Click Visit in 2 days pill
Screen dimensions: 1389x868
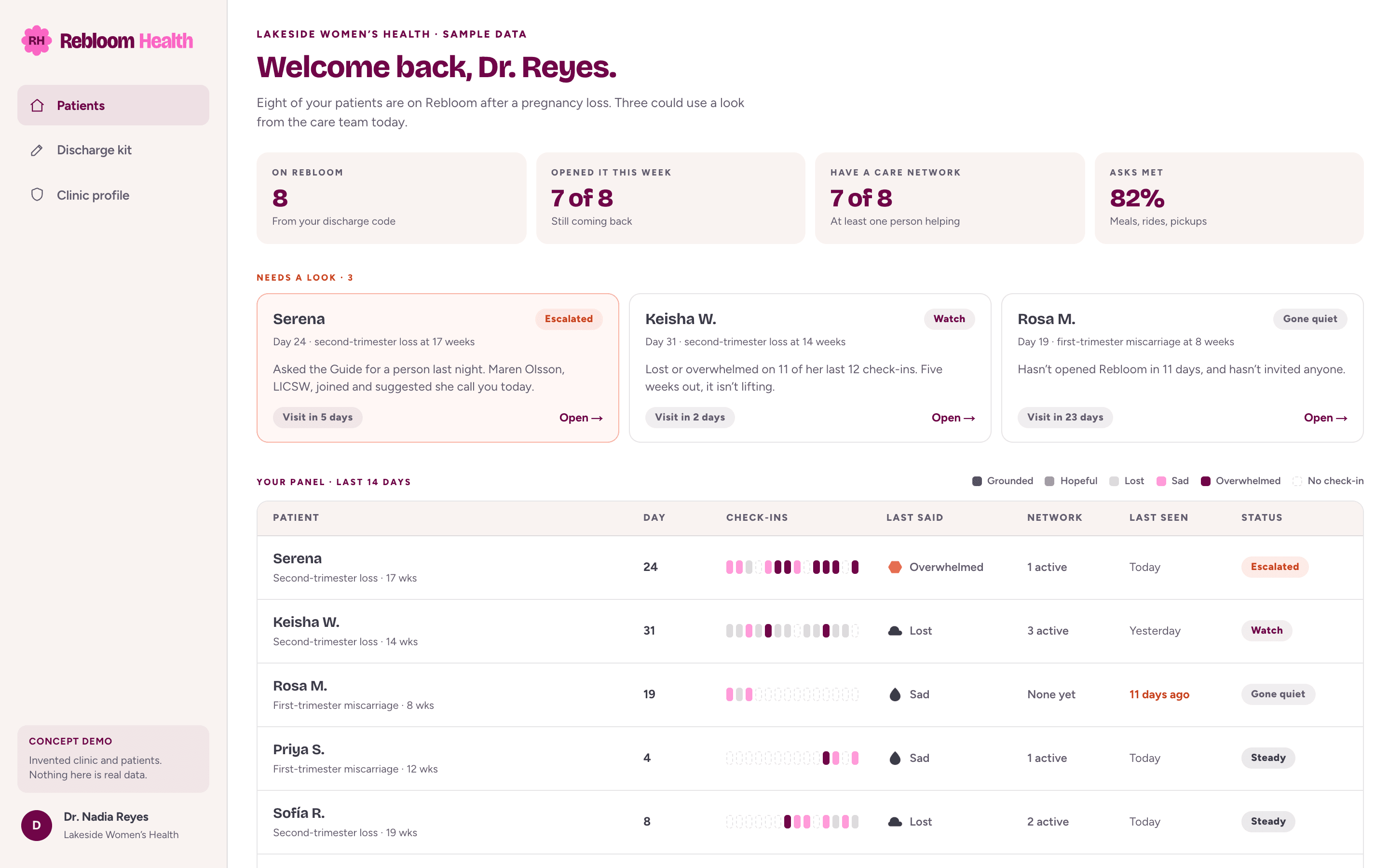coord(690,417)
